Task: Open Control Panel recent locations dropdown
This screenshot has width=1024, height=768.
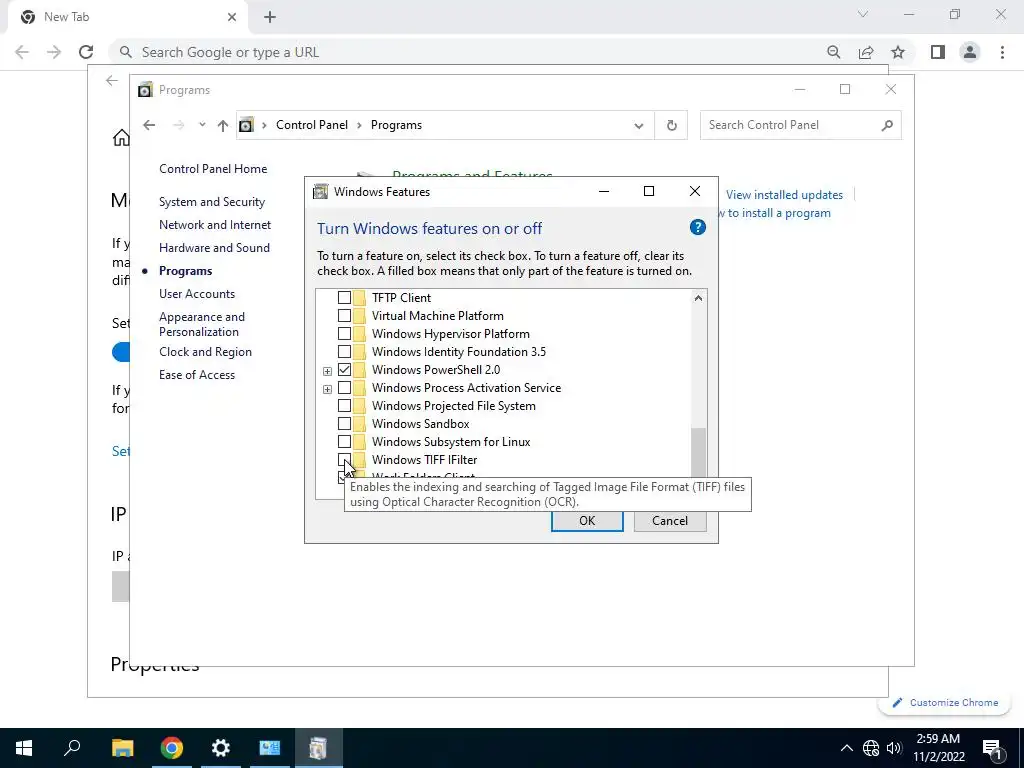Action: (x=202, y=125)
